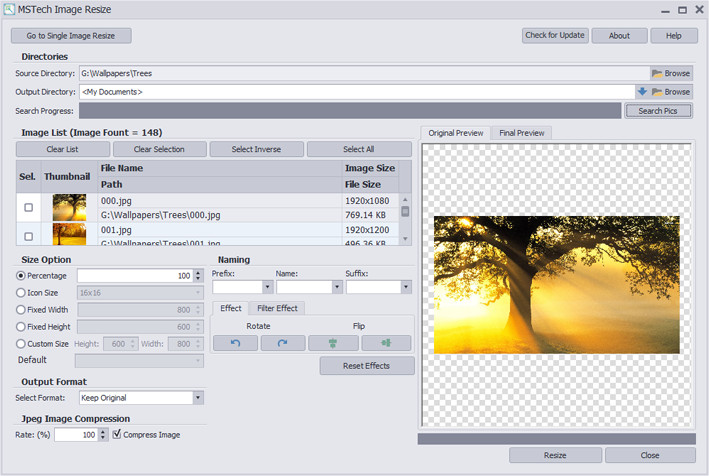The image size is (709, 476).
Task: Click the Resize button
Action: click(555, 455)
